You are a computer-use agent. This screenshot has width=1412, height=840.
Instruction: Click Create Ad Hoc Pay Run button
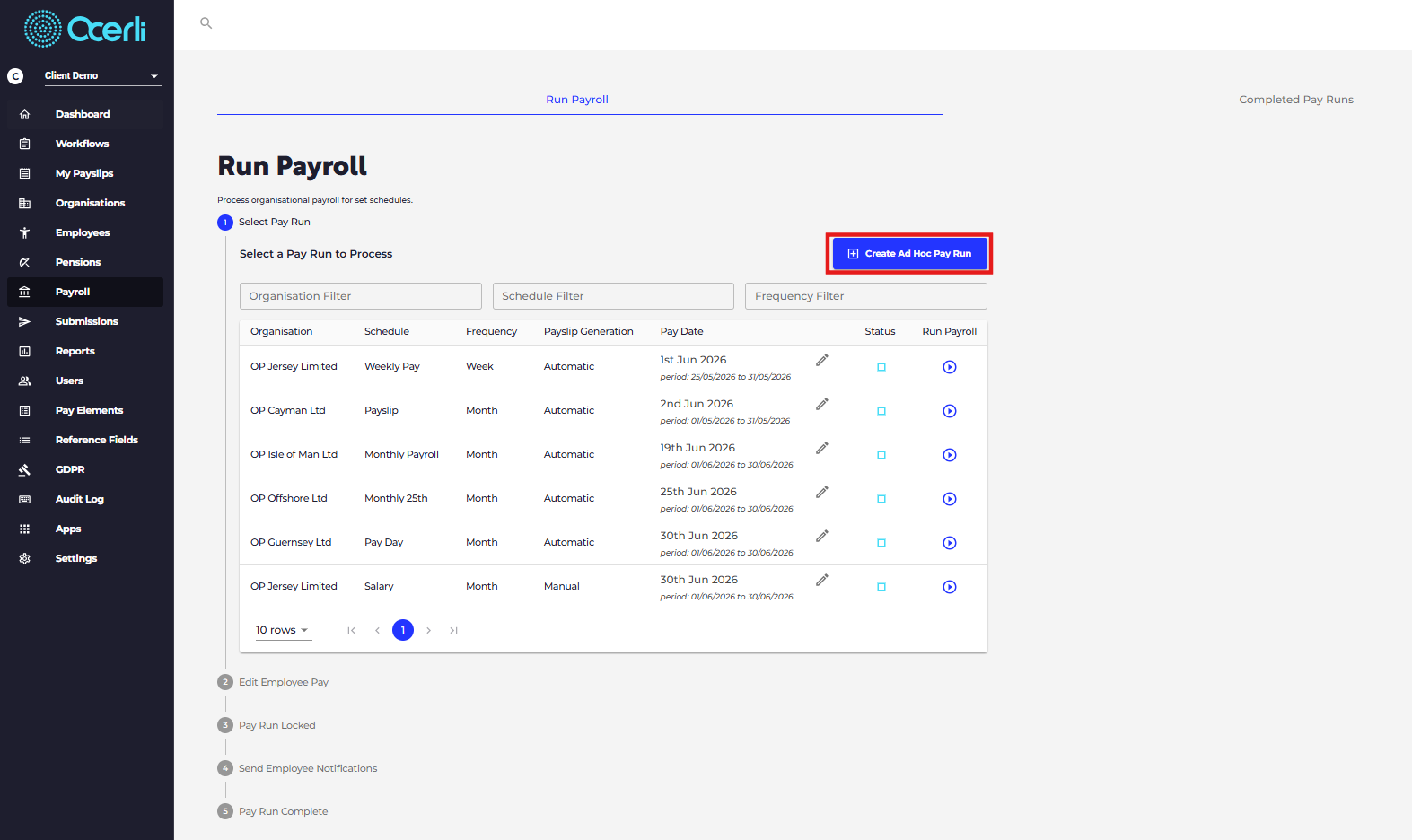tap(909, 254)
